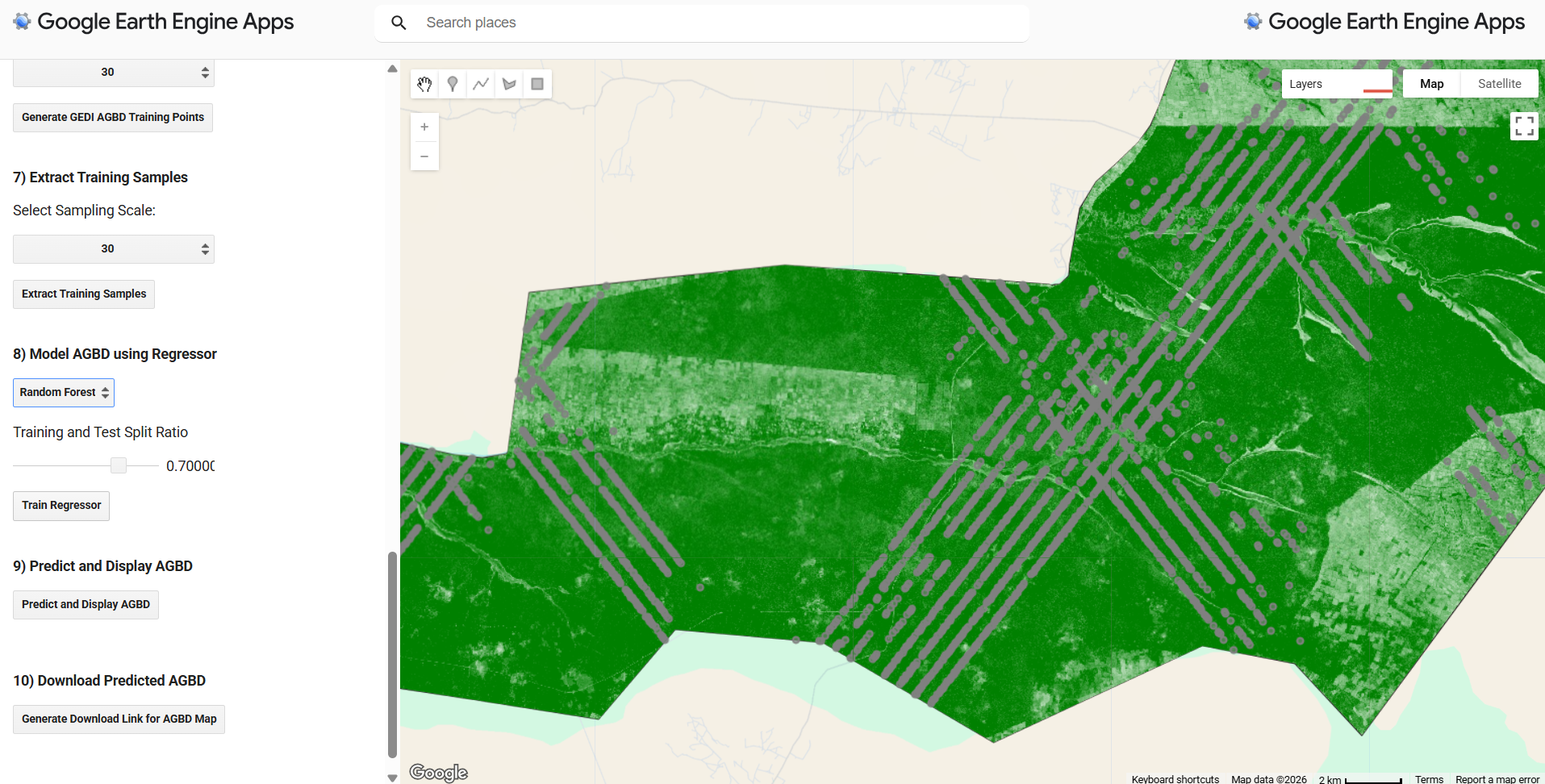Switch basemap to Map view
Screen dimensions: 1545x784
[x=1431, y=83]
